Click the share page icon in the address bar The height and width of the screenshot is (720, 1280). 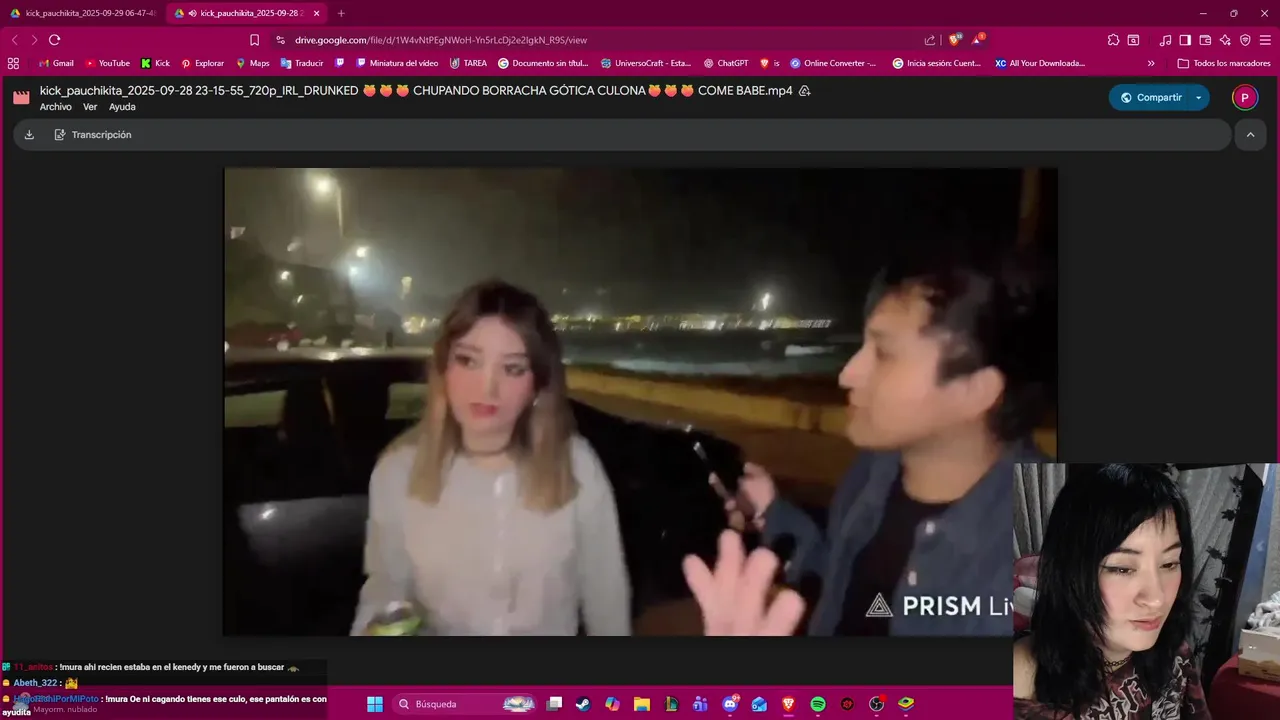pos(930,40)
